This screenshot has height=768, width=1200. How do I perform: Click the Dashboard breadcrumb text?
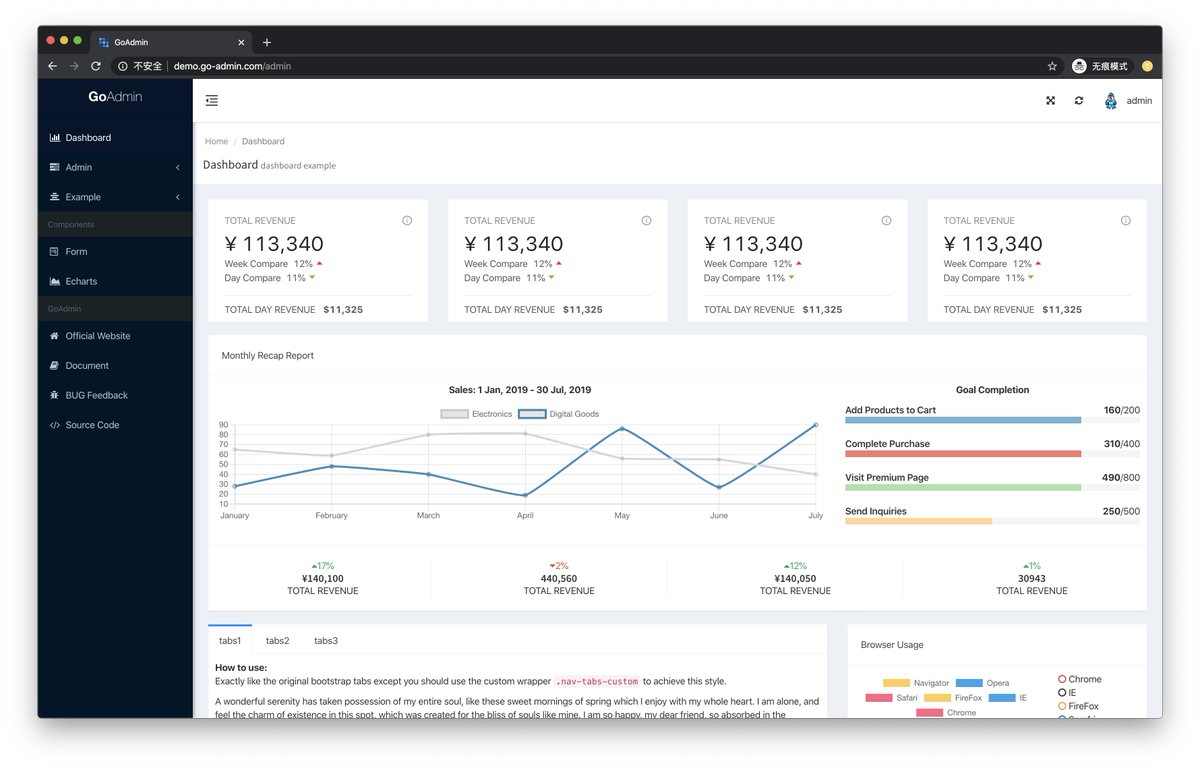[263, 141]
